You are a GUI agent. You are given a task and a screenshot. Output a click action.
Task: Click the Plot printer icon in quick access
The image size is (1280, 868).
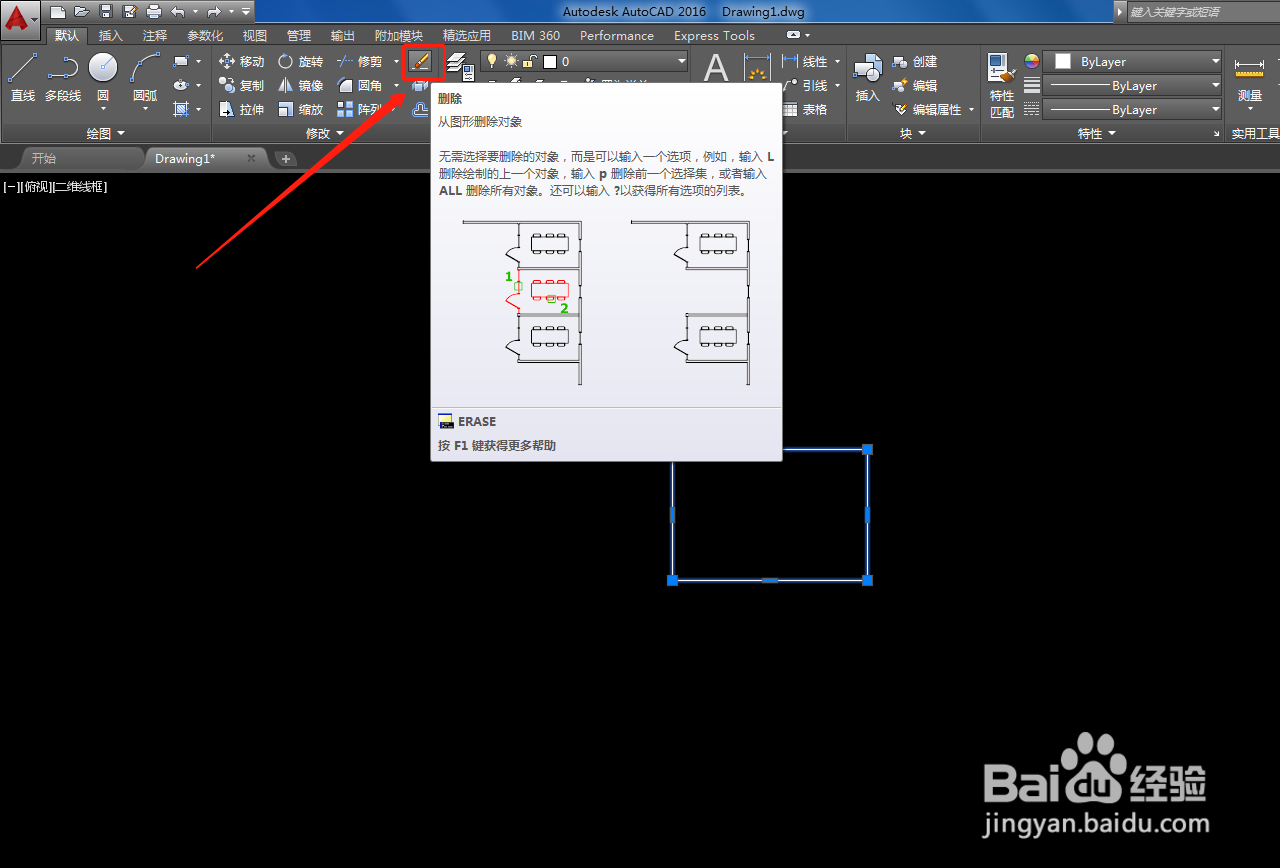pos(153,12)
